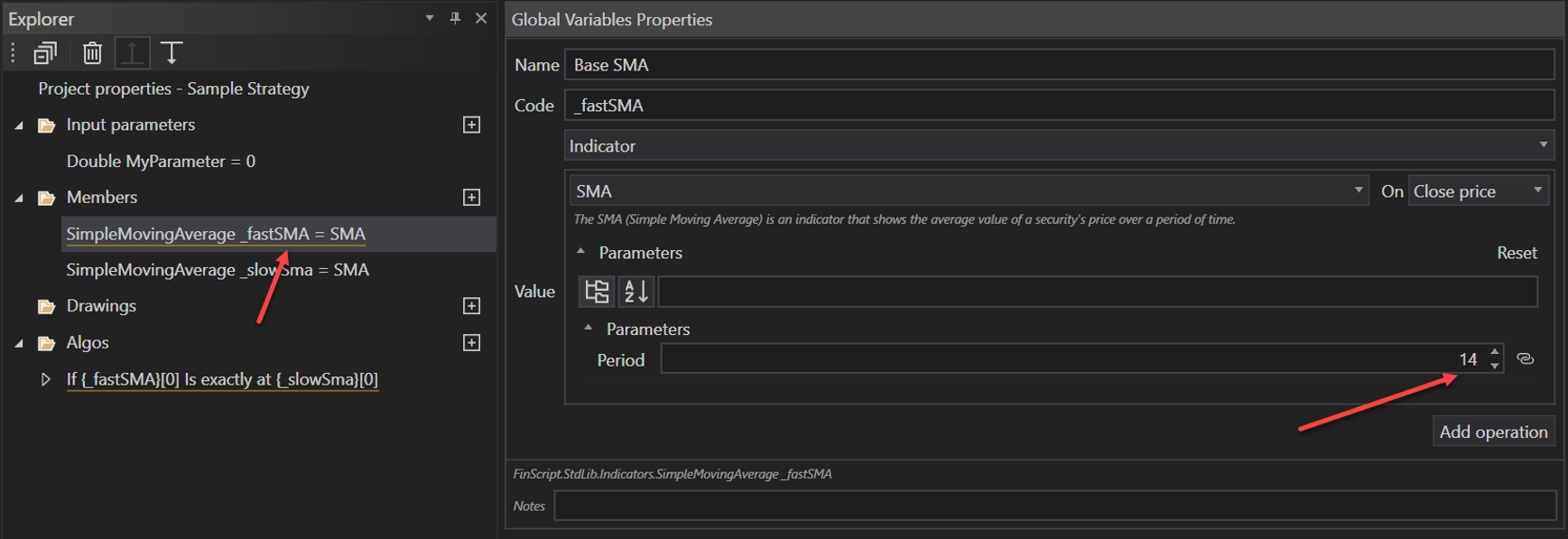Increase Period value with up arrow

pos(1495,353)
